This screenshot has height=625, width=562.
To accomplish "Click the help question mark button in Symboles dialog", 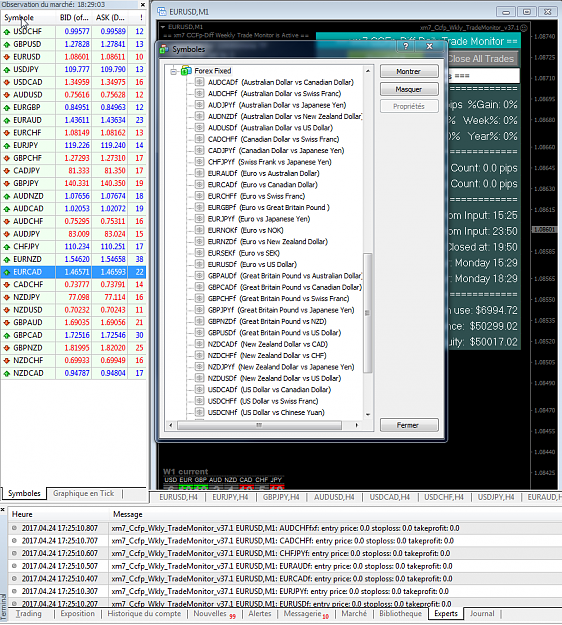I will [x=406, y=46].
